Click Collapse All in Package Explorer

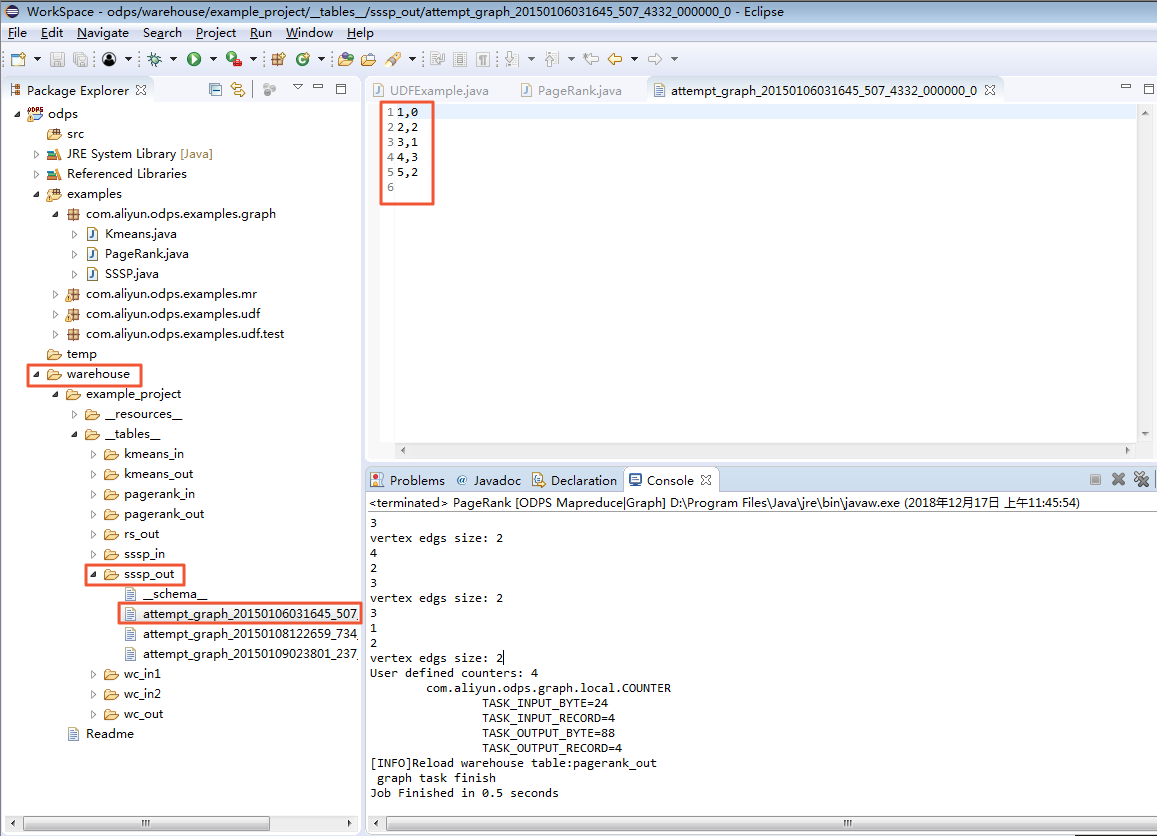click(x=215, y=89)
